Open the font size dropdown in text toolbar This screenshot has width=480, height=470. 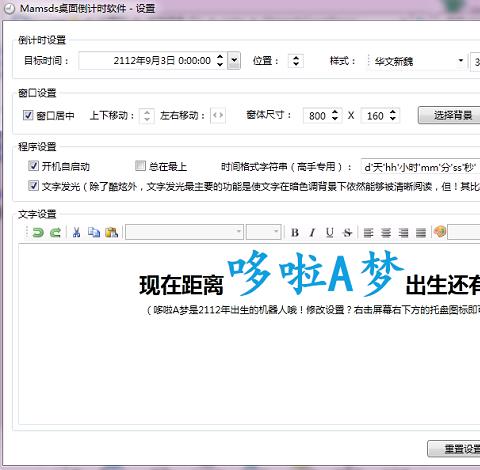(x=276, y=232)
